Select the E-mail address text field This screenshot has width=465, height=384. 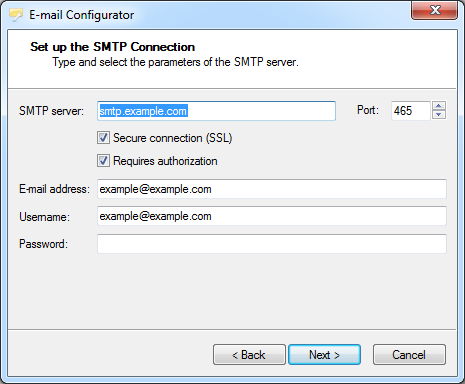(272, 189)
